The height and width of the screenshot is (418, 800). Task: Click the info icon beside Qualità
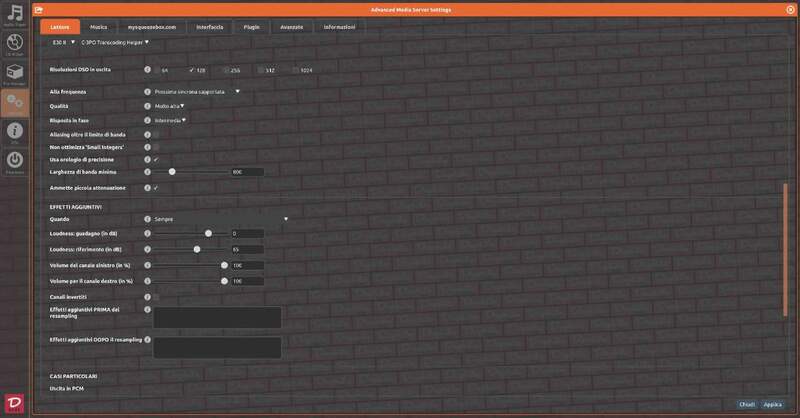tap(148, 105)
